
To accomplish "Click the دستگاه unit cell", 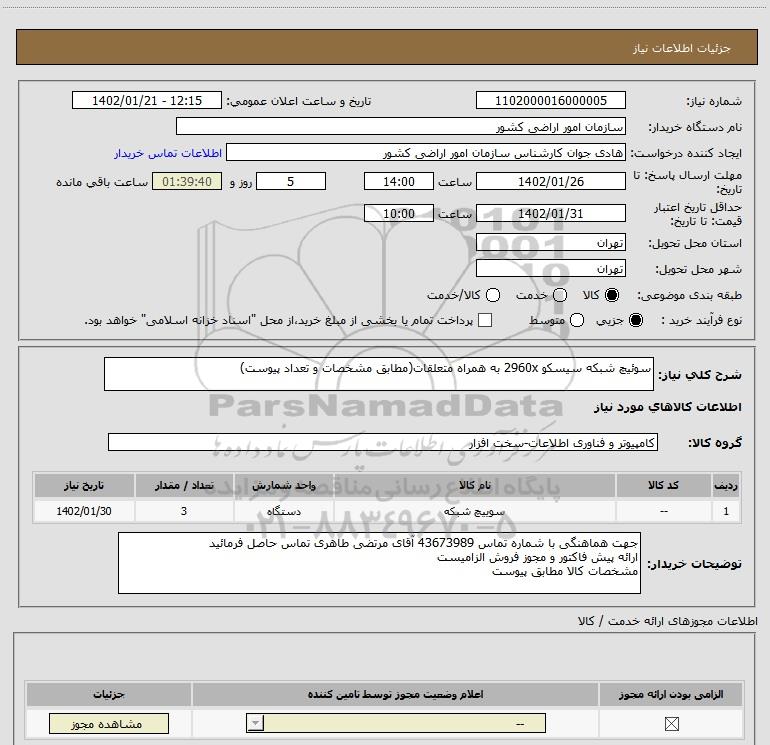I will point(284,511).
